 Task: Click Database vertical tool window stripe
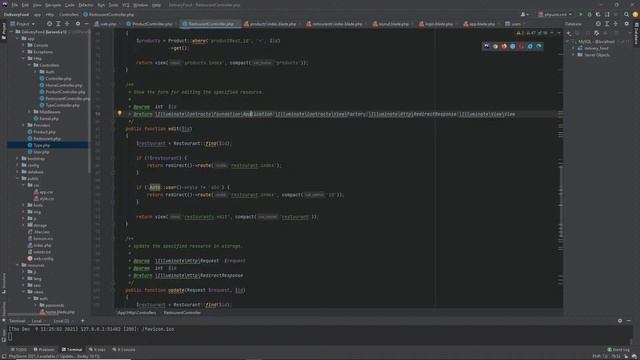(x=636, y=34)
